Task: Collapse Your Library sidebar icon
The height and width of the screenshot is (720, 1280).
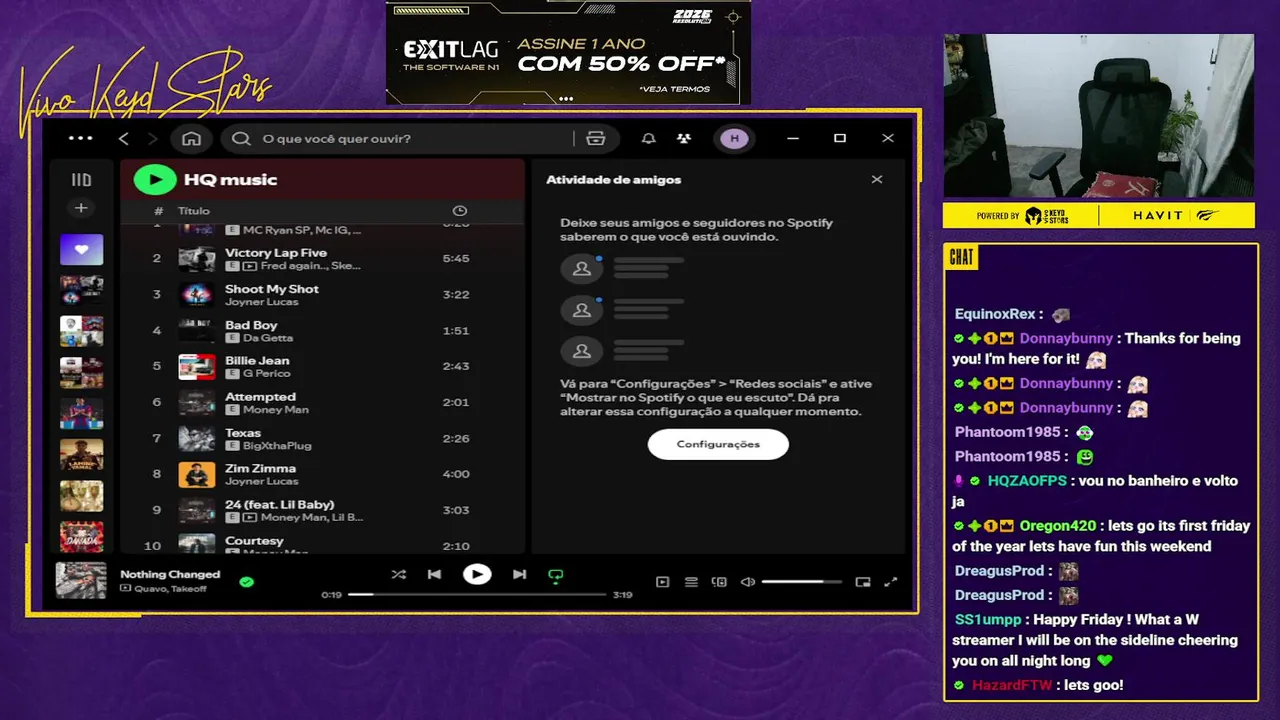Action: click(81, 180)
